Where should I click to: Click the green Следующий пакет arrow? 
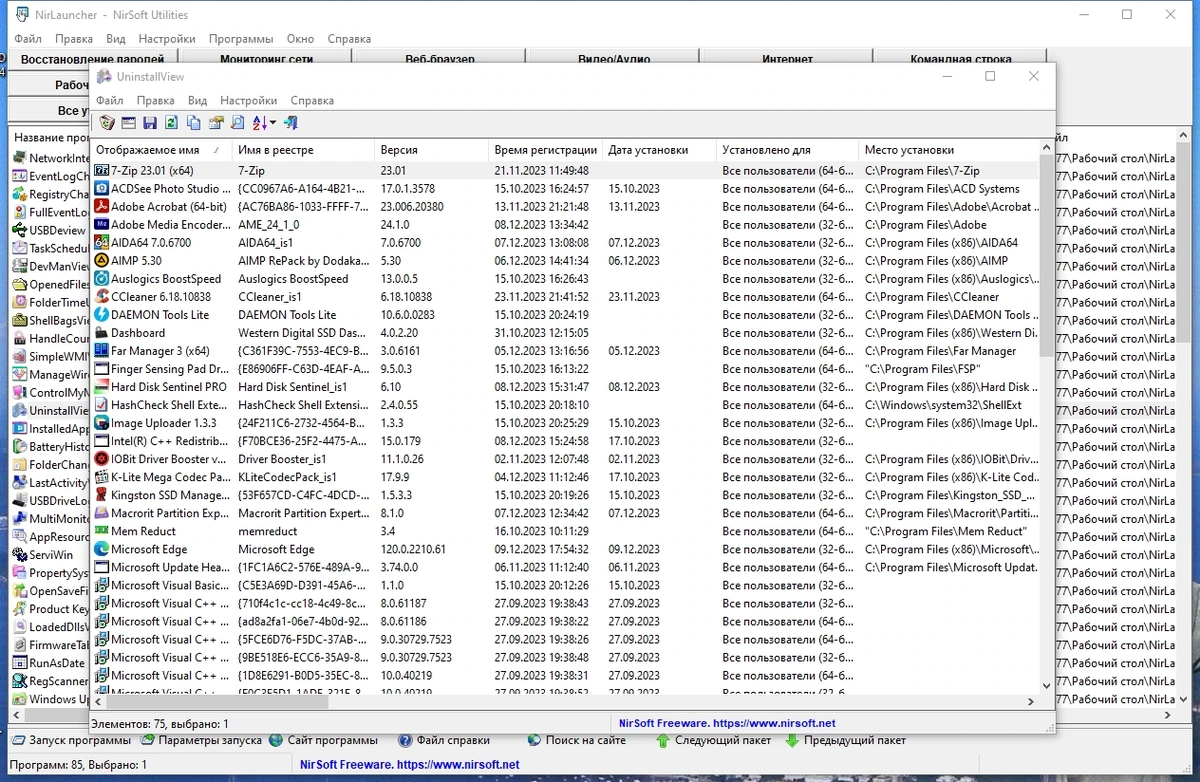662,741
